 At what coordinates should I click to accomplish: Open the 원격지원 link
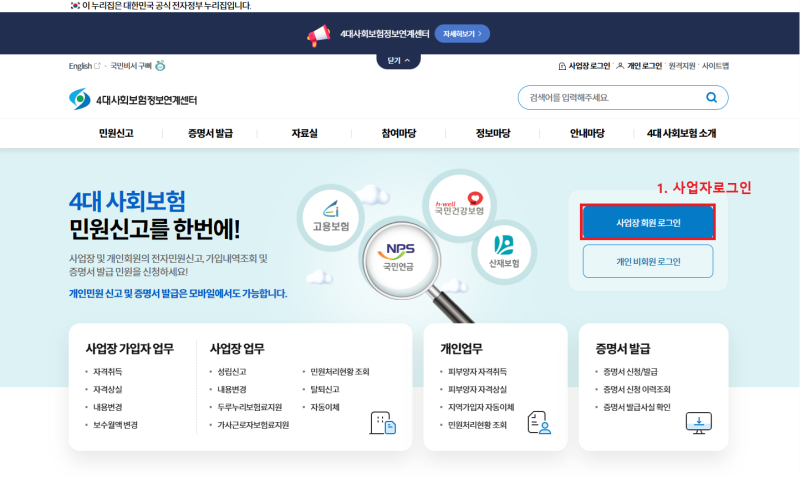(682, 66)
